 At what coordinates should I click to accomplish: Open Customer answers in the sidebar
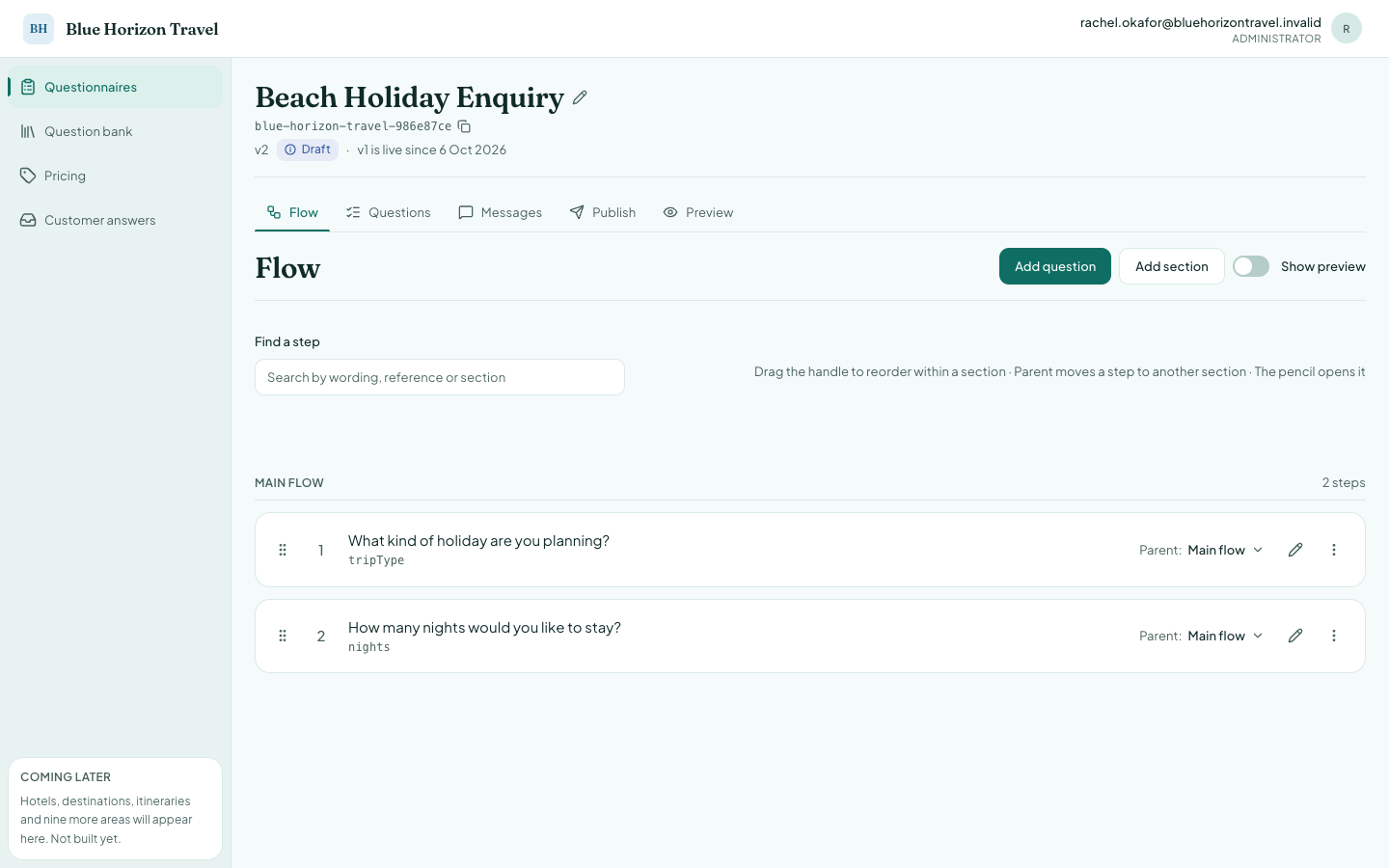[x=116, y=220]
